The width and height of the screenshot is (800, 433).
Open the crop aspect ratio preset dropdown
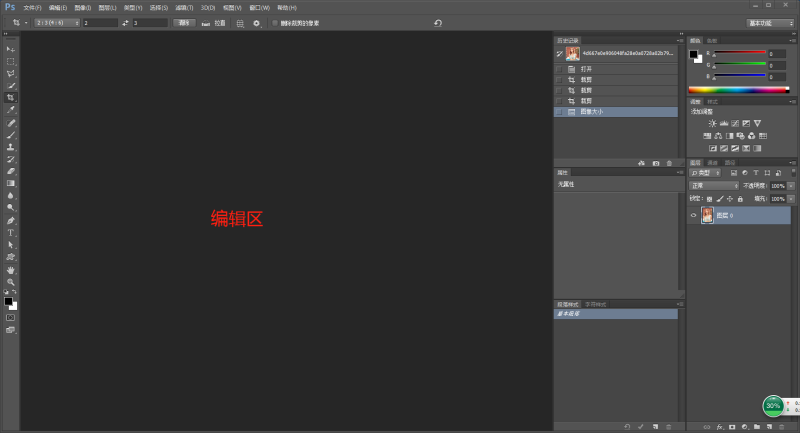pos(56,22)
